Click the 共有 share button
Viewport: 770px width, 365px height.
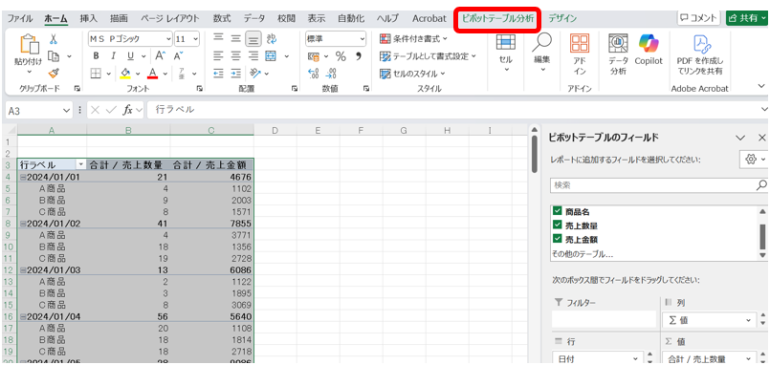pyautogui.click(x=747, y=18)
